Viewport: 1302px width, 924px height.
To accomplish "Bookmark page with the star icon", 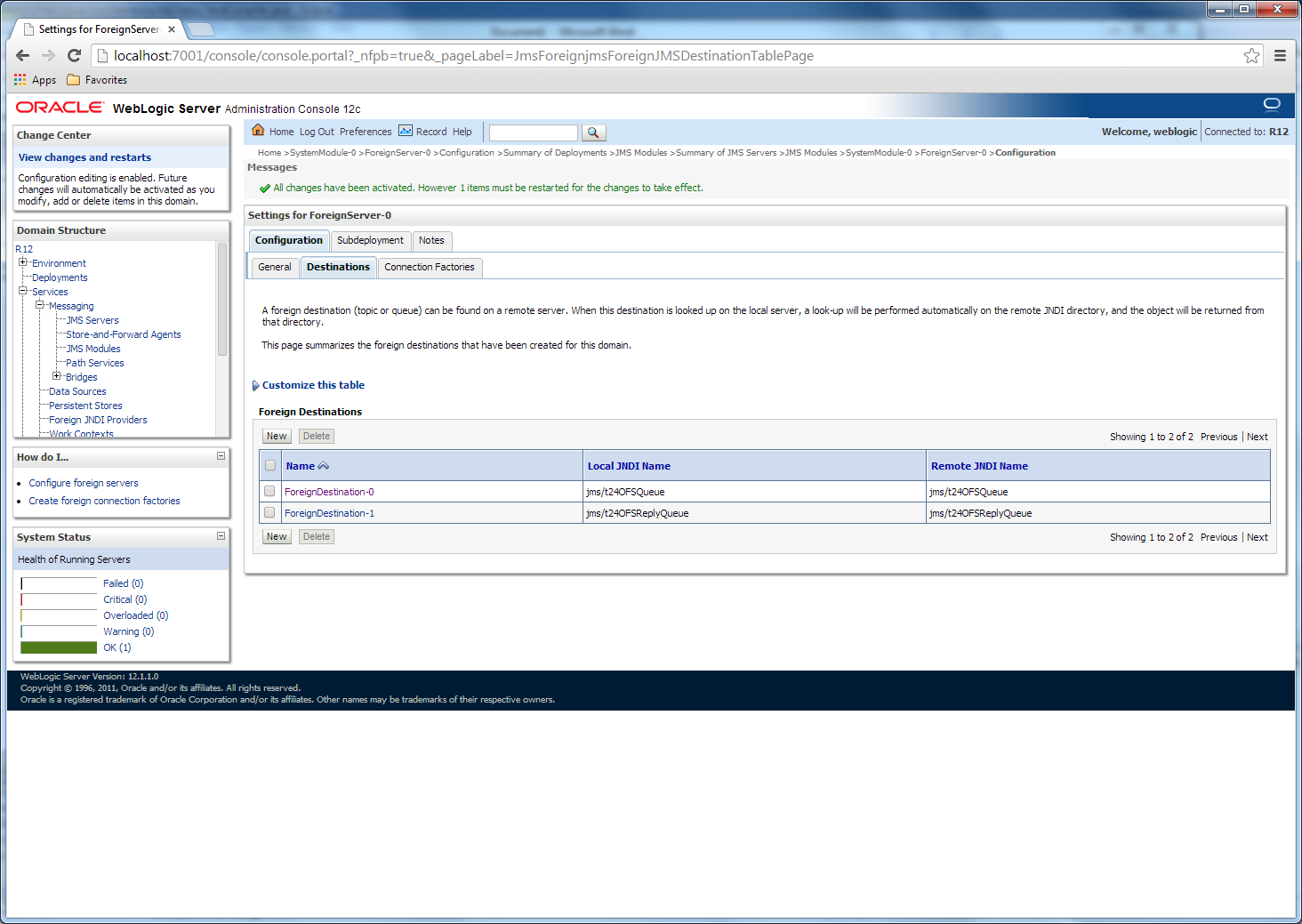I will [x=1251, y=56].
